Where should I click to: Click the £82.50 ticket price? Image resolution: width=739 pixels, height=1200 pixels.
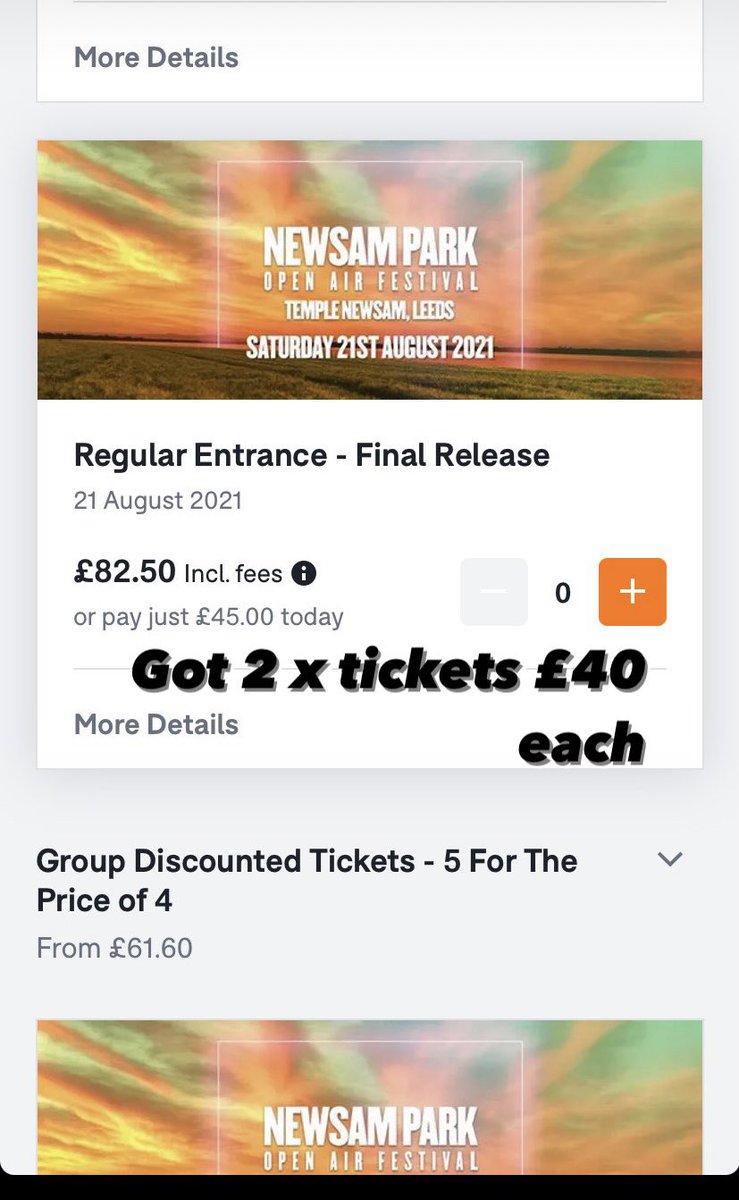pyautogui.click(x=125, y=573)
